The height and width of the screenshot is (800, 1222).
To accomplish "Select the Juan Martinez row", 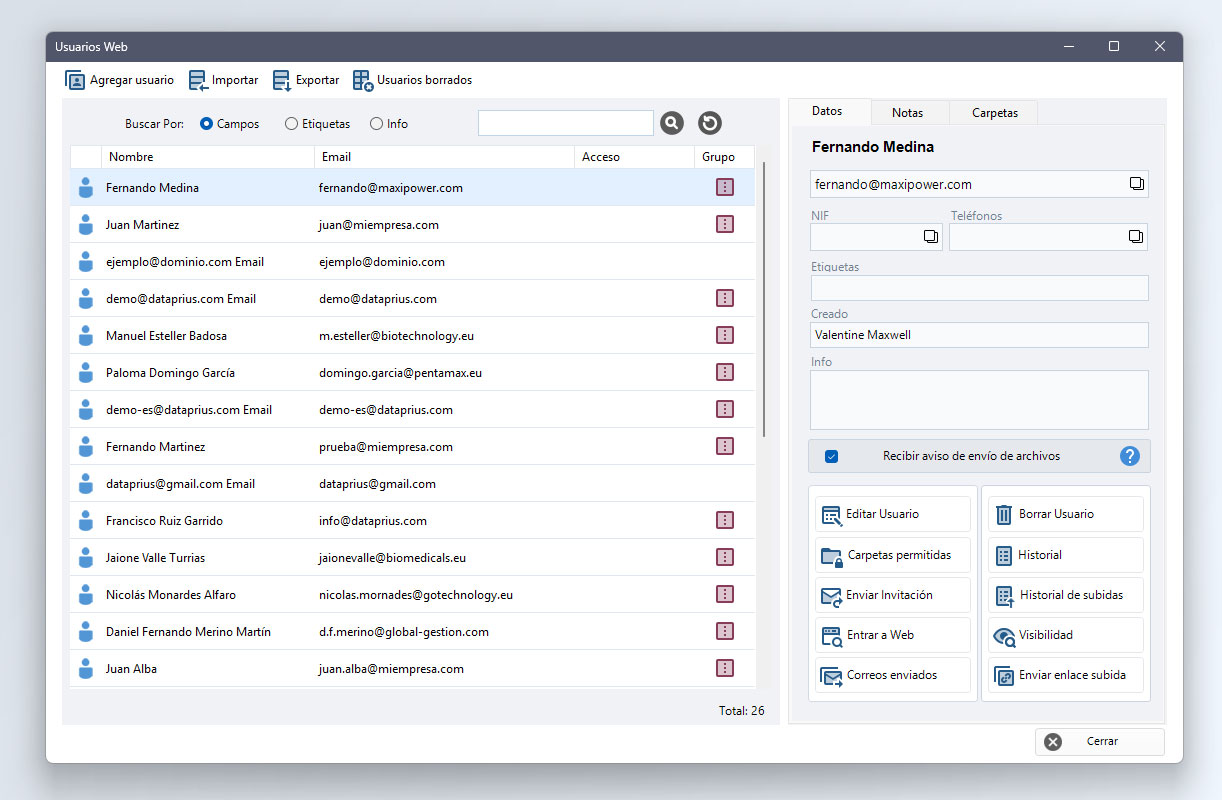I will click(x=412, y=224).
